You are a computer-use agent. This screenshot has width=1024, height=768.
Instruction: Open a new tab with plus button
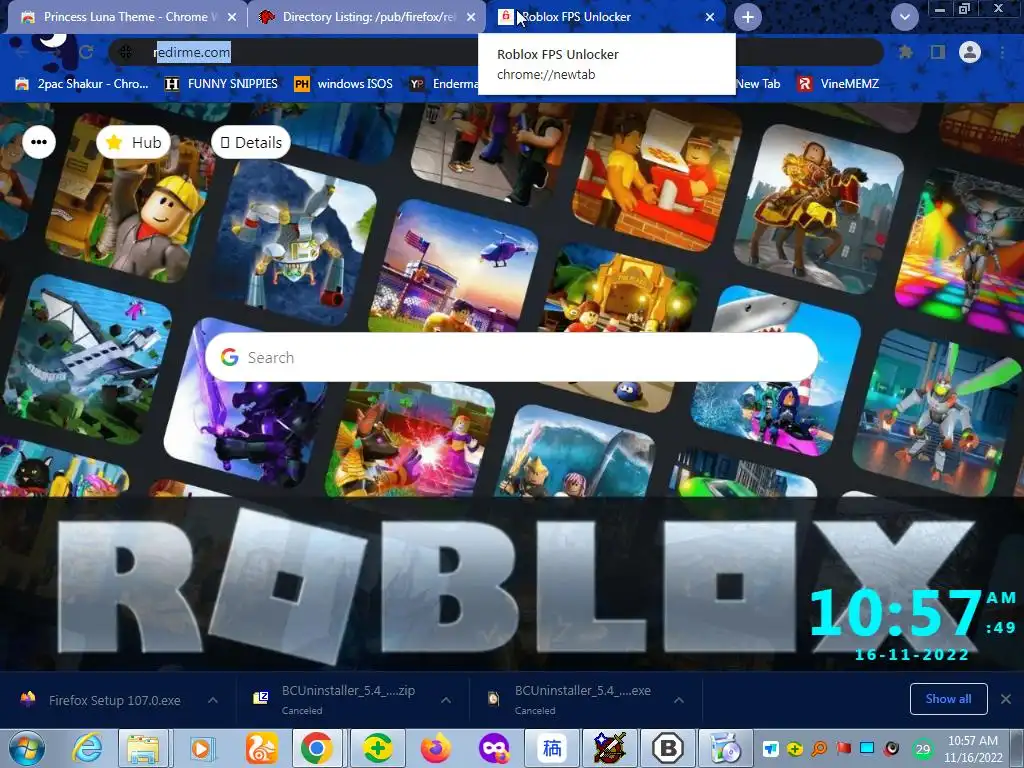(x=748, y=18)
